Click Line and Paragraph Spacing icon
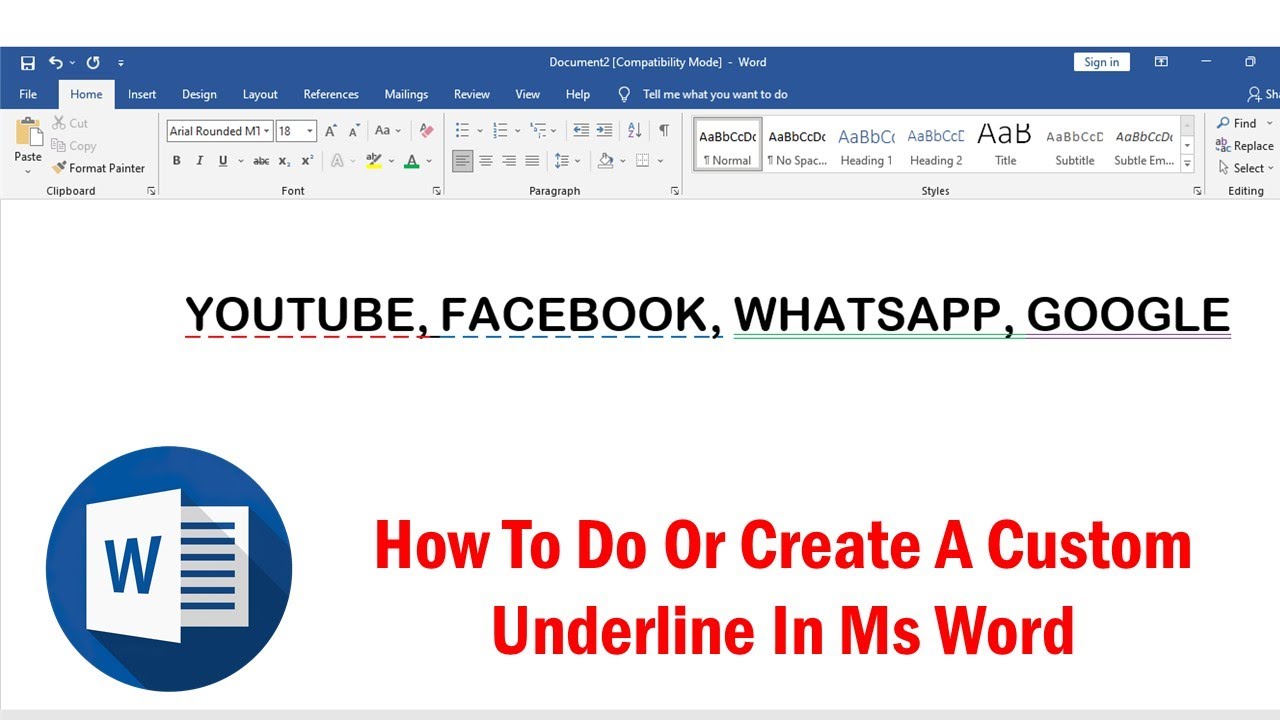Screen dimensions: 1280x720 [562, 161]
